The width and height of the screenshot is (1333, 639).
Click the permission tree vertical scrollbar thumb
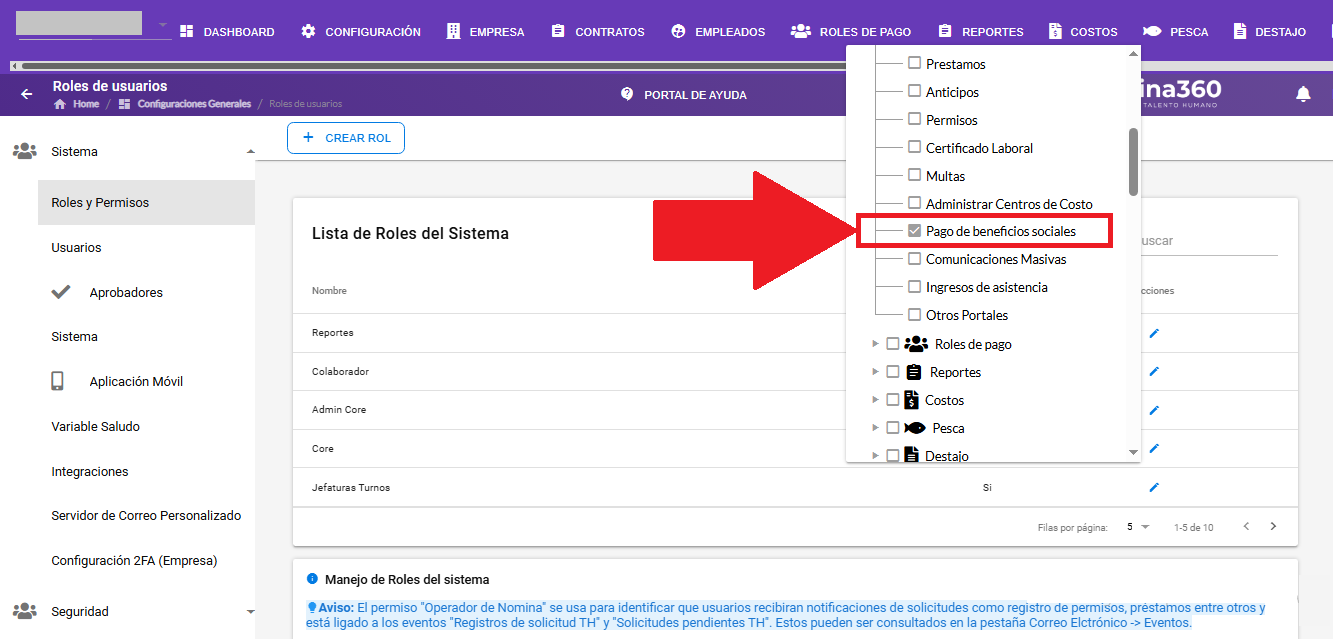1134,162
